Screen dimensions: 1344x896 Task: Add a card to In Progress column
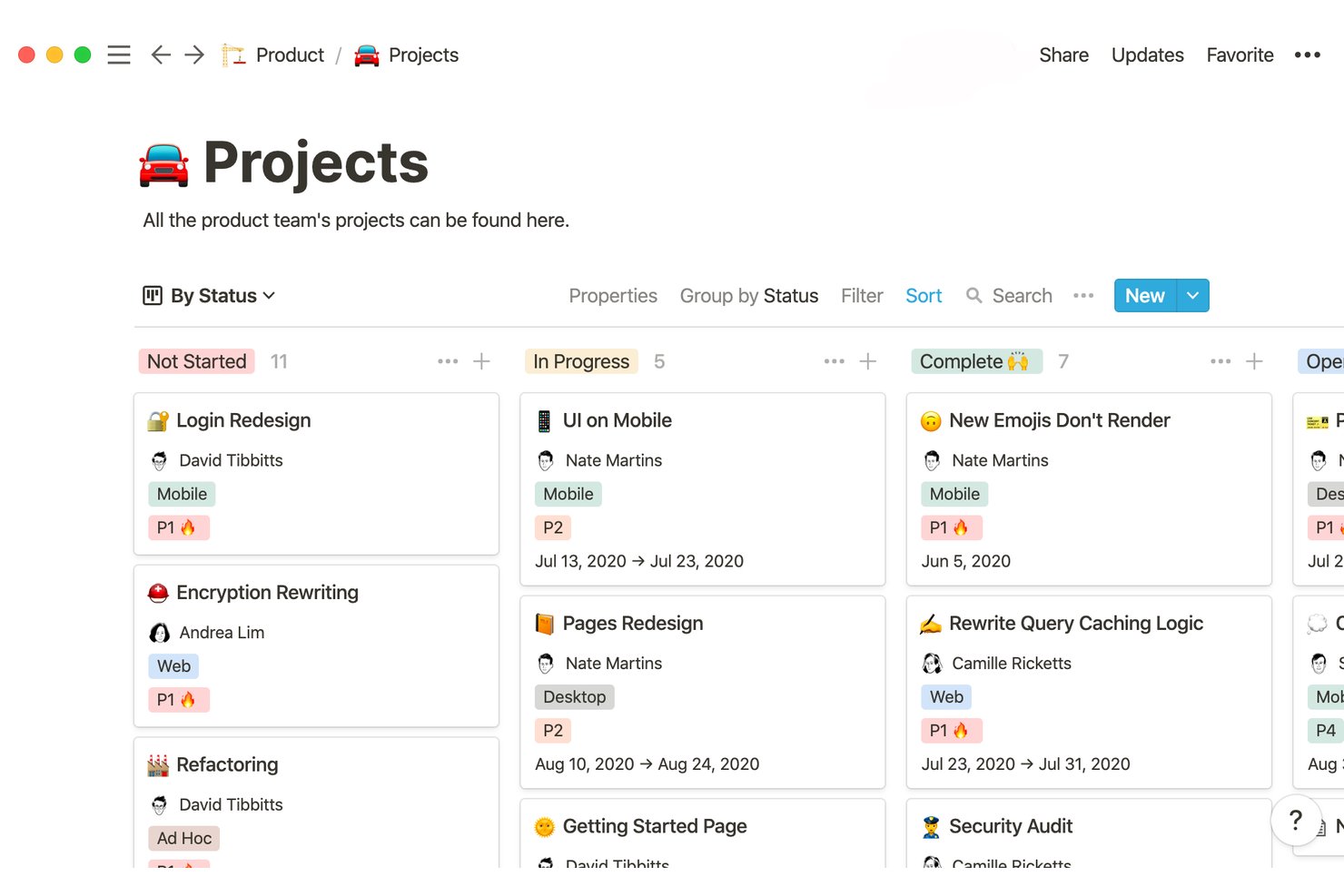pos(868,361)
